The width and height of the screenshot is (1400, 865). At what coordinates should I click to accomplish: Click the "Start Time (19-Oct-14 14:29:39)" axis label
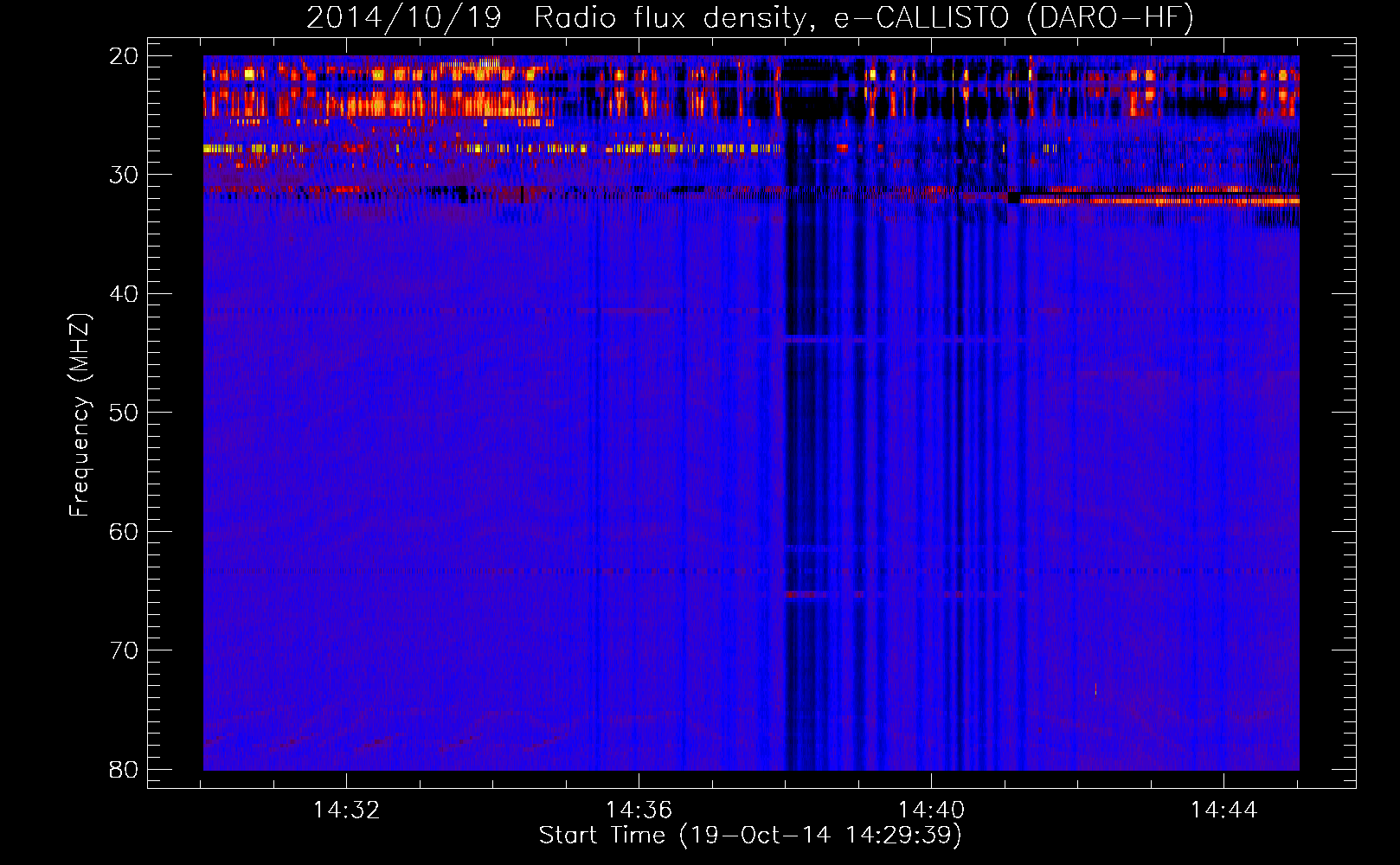point(750,836)
